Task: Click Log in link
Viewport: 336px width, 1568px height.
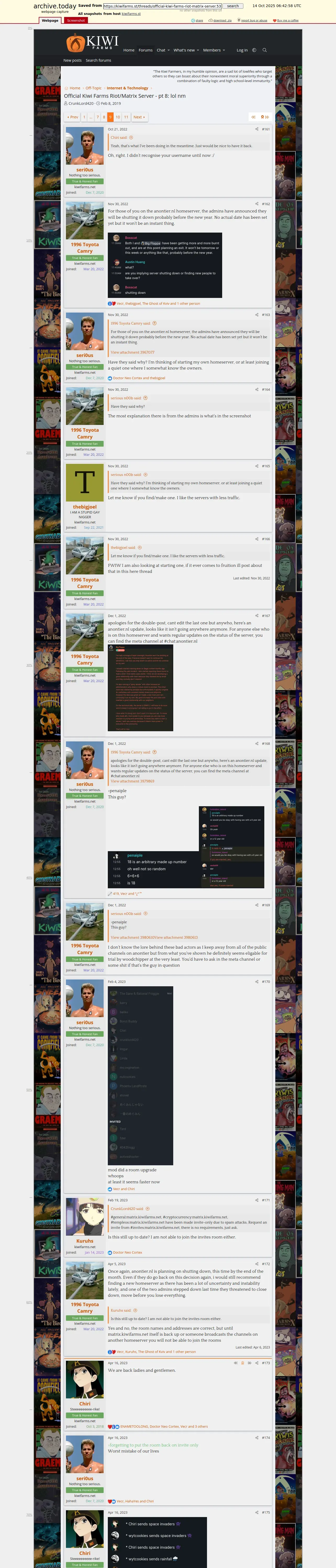Action: (242, 50)
